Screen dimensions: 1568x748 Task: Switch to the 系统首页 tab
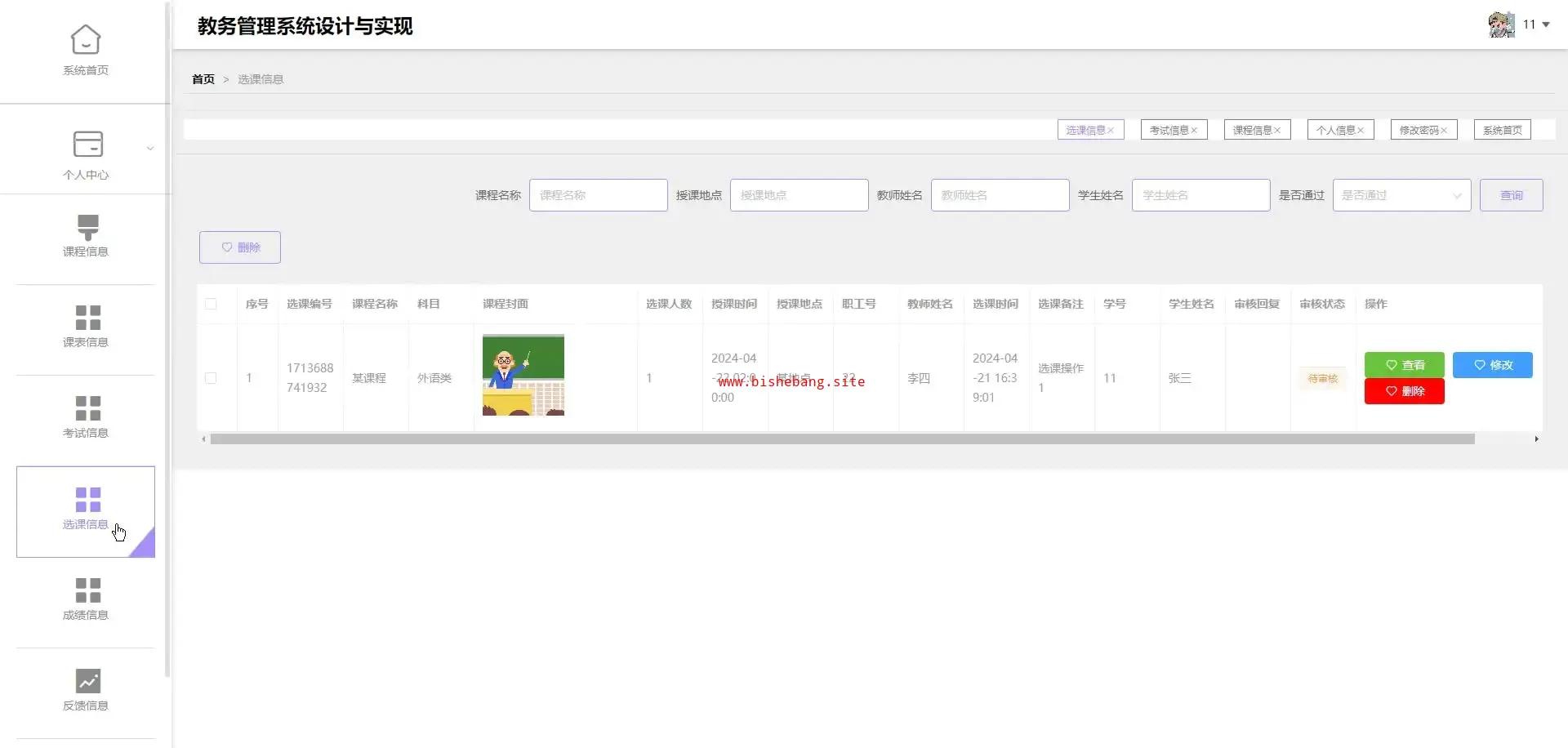click(x=1503, y=130)
